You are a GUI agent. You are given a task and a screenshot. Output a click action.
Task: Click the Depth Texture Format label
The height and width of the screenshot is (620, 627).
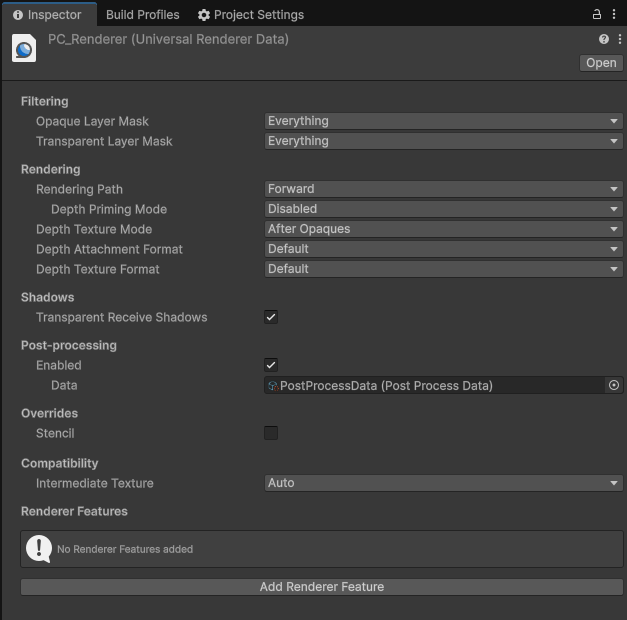tap(98, 269)
